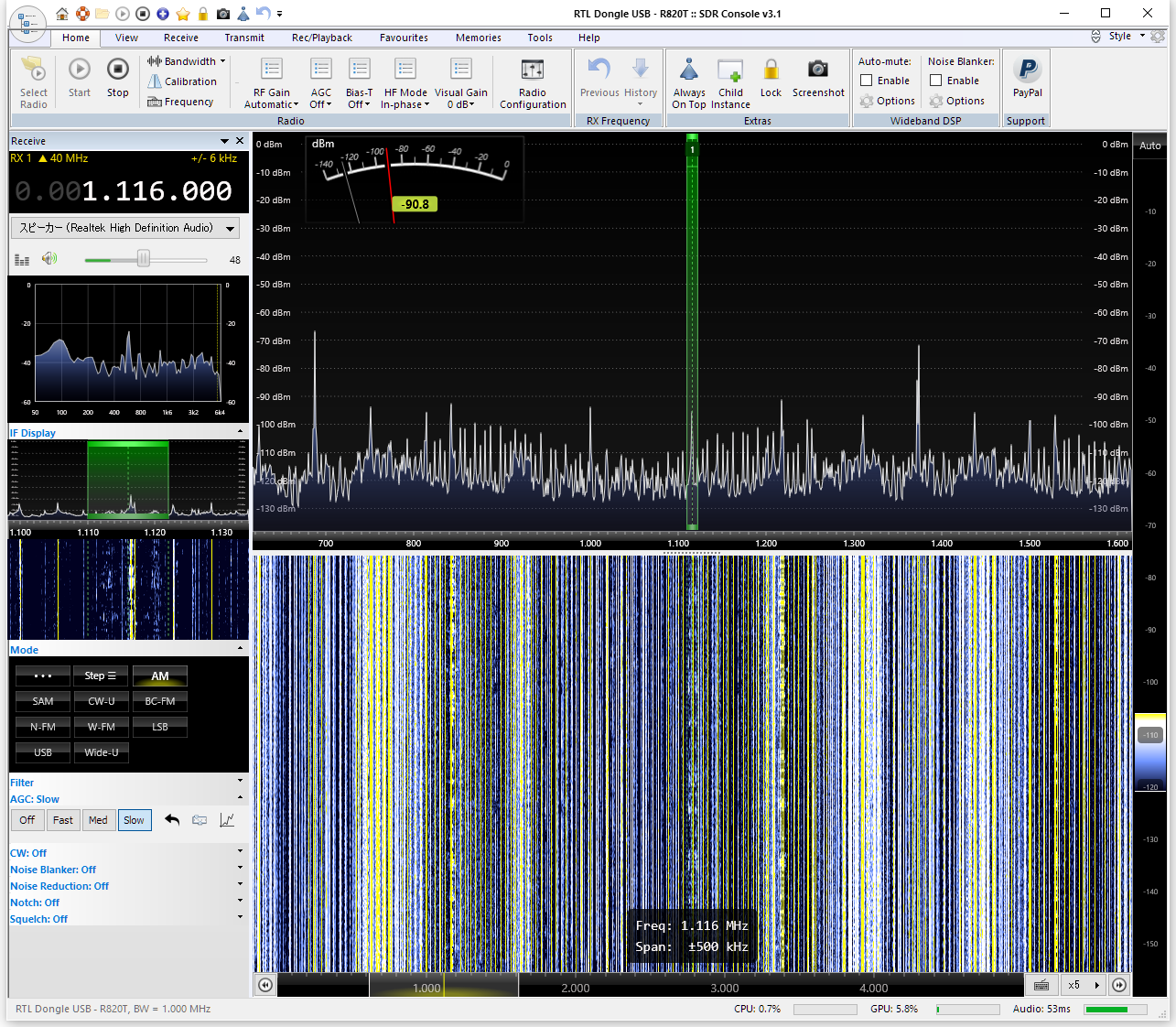Open Calibration tool in Radio group
The width and height of the screenshot is (1176, 1027).
(x=182, y=81)
